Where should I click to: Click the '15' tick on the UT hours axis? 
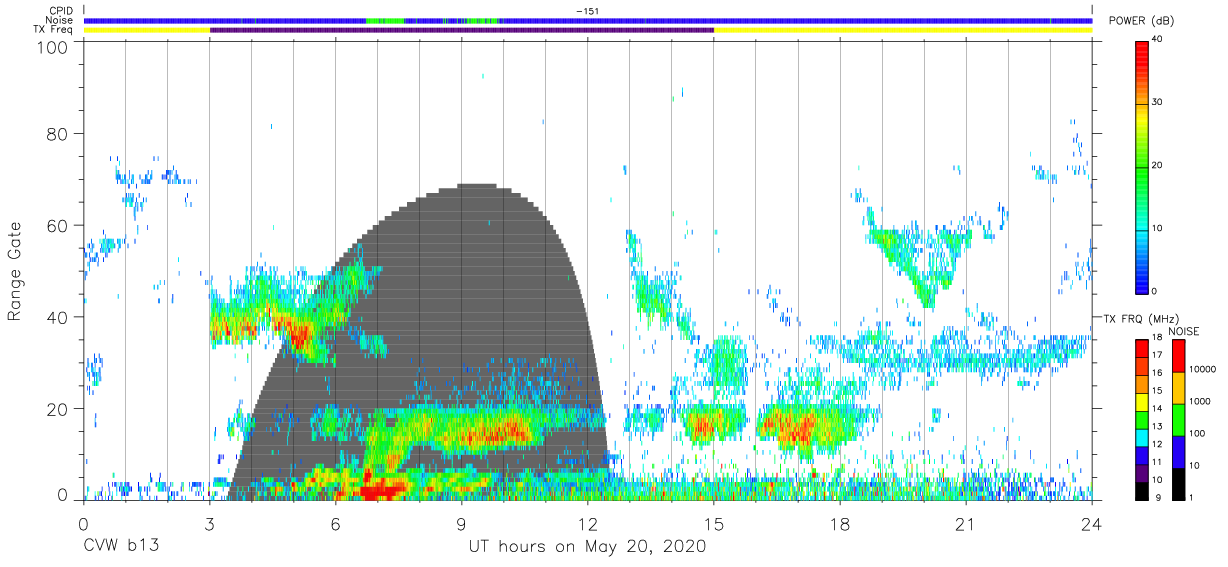[x=714, y=524]
